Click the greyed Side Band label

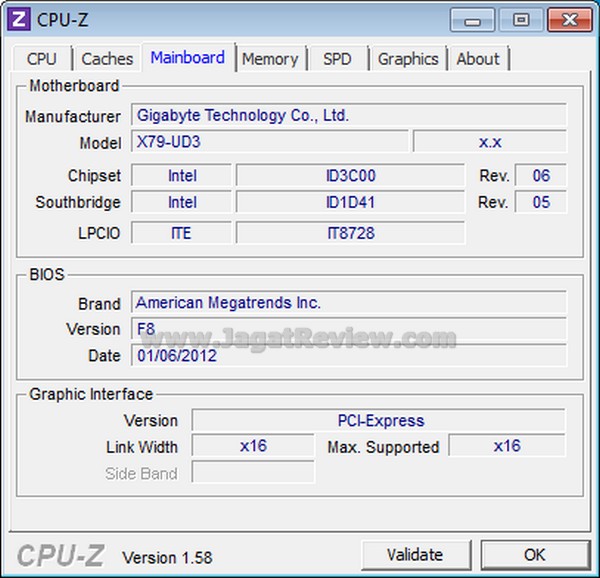[141, 474]
